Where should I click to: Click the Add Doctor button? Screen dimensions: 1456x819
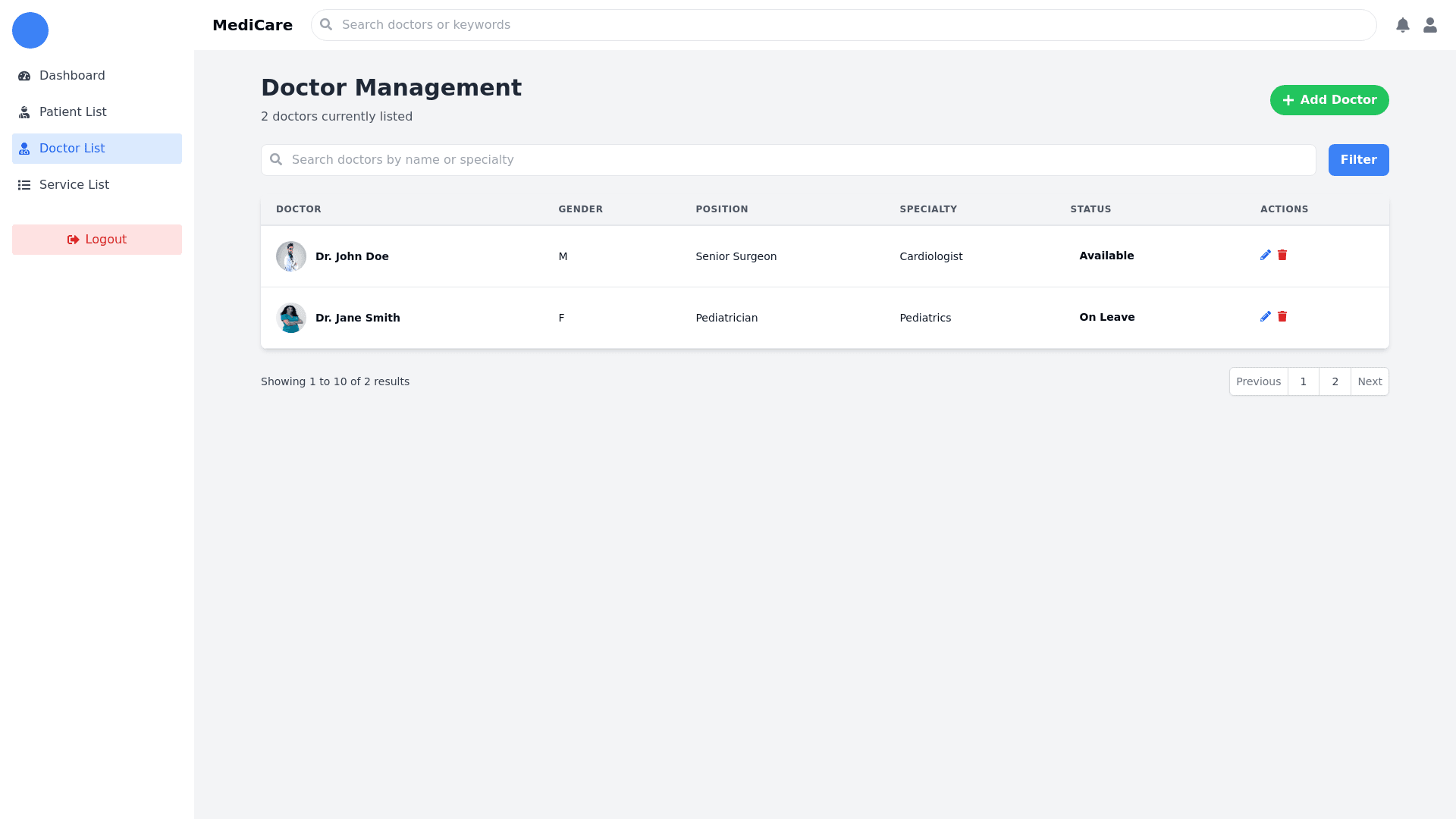pyautogui.click(x=1329, y=99)
